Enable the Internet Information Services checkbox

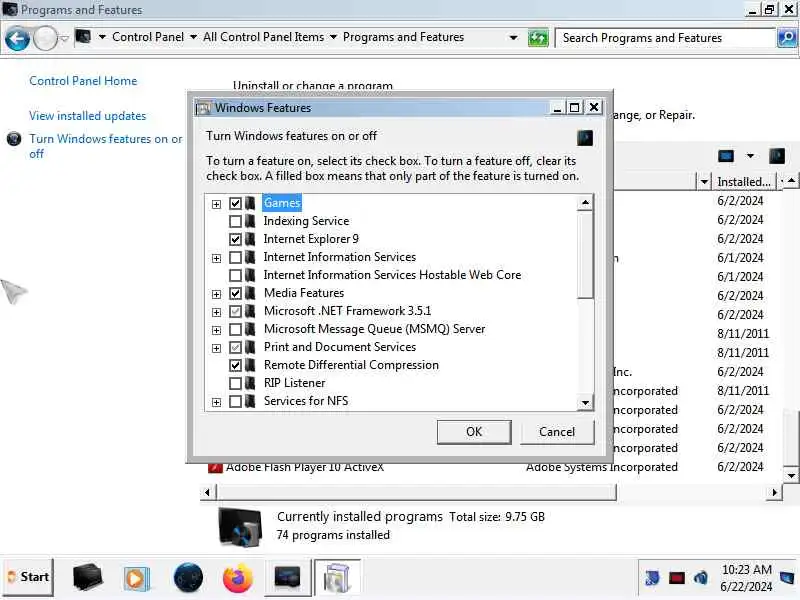click(x=235, y=258)
